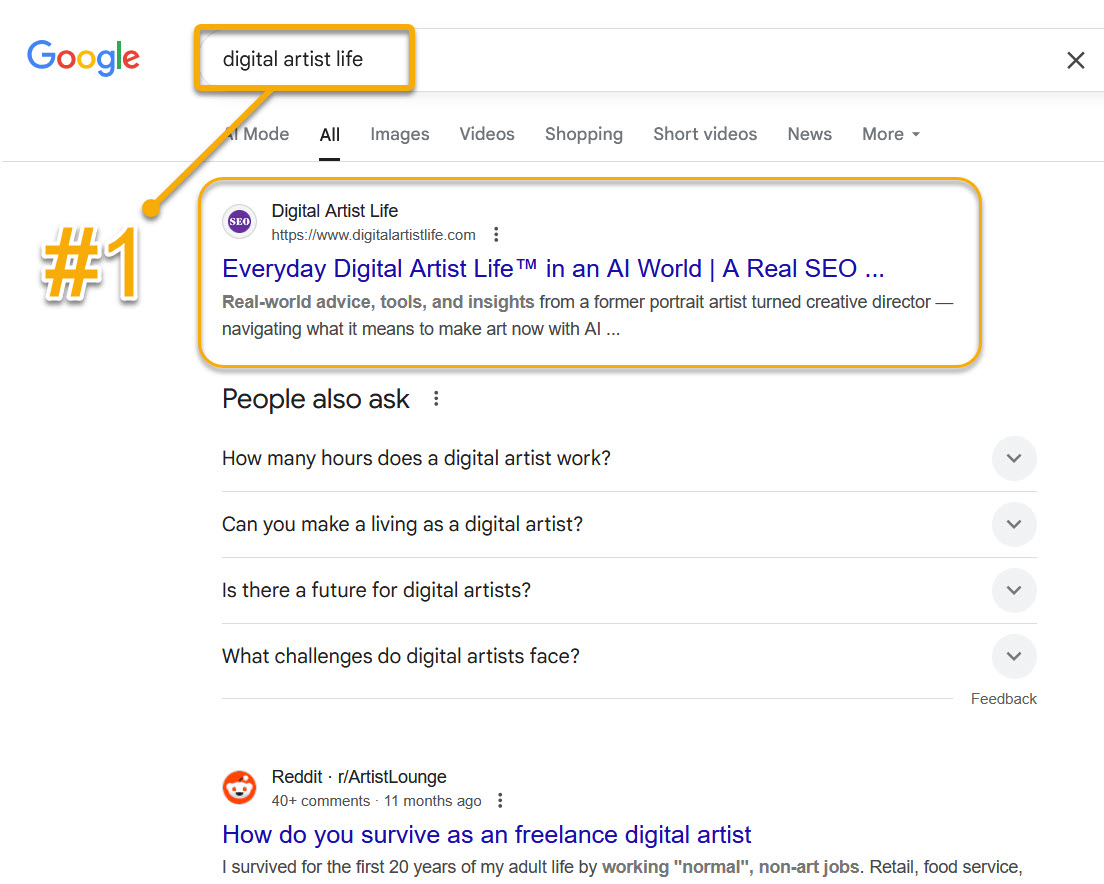
Task: Open People also ask options menu
Action: coord(436,399)
